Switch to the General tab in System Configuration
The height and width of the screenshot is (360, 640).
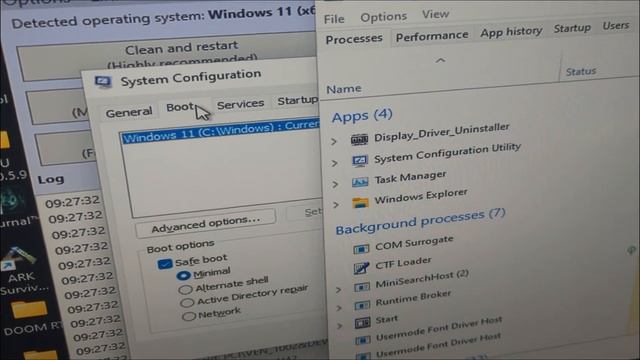(129, 112)
